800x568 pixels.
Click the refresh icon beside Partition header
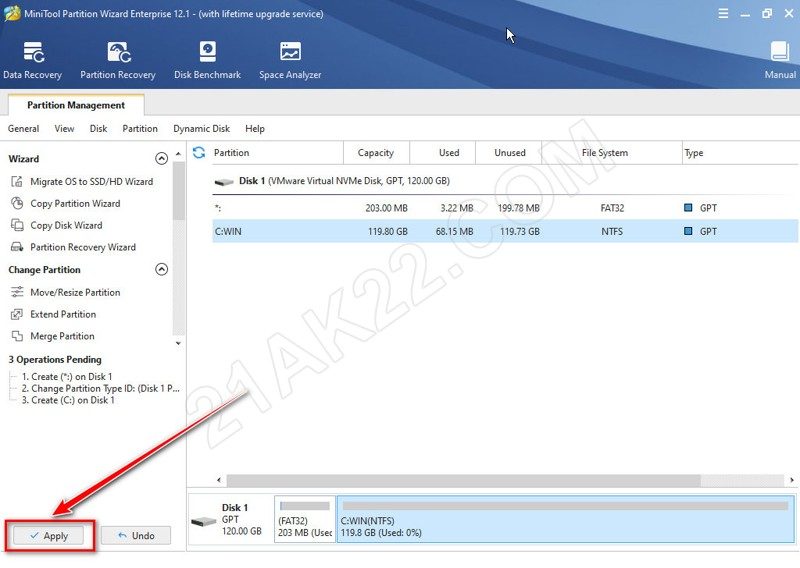click(199, 152)
